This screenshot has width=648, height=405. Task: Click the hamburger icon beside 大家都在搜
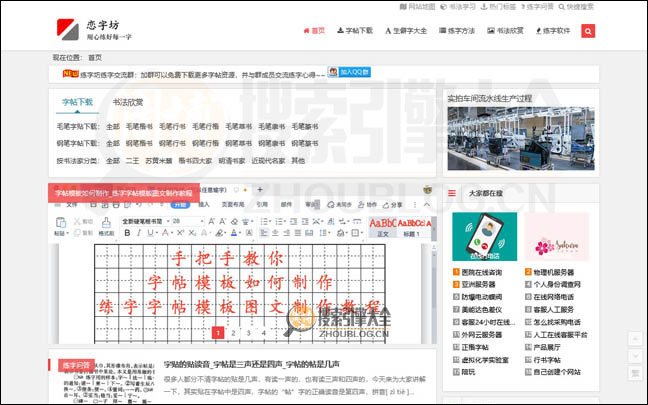tap(452, 193)
